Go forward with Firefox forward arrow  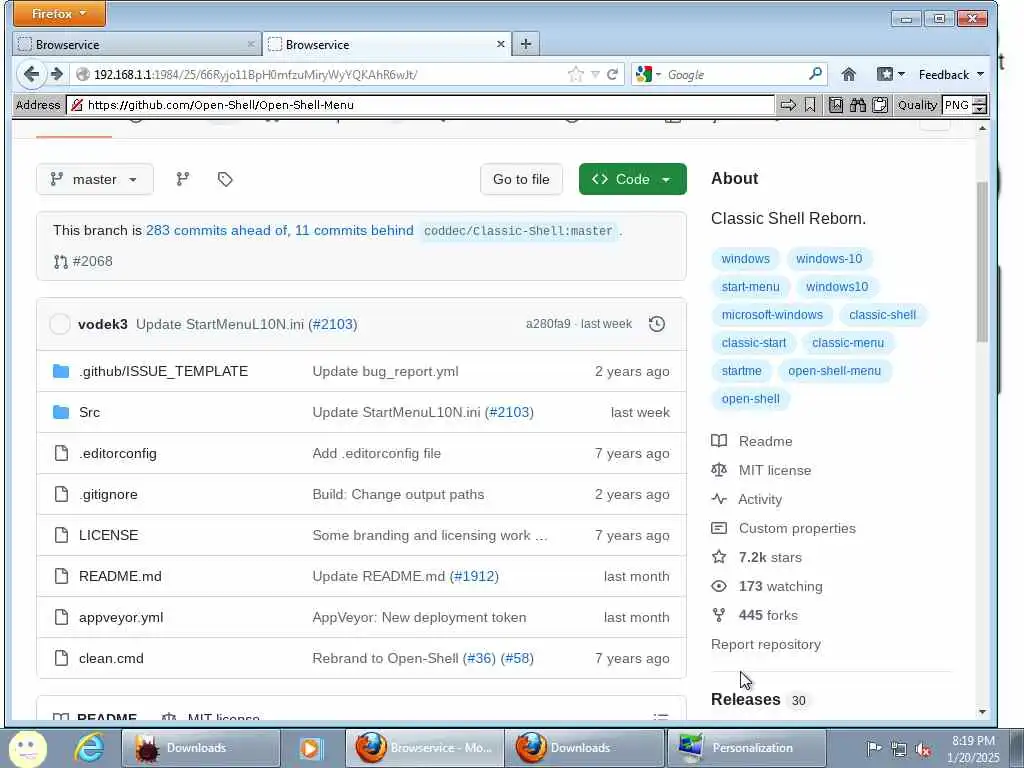click(57, 74)
